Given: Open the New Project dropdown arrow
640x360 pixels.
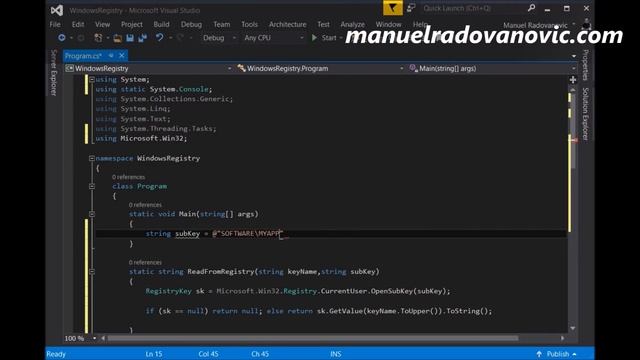Looking at the screenshot, I should coord(107,38).
